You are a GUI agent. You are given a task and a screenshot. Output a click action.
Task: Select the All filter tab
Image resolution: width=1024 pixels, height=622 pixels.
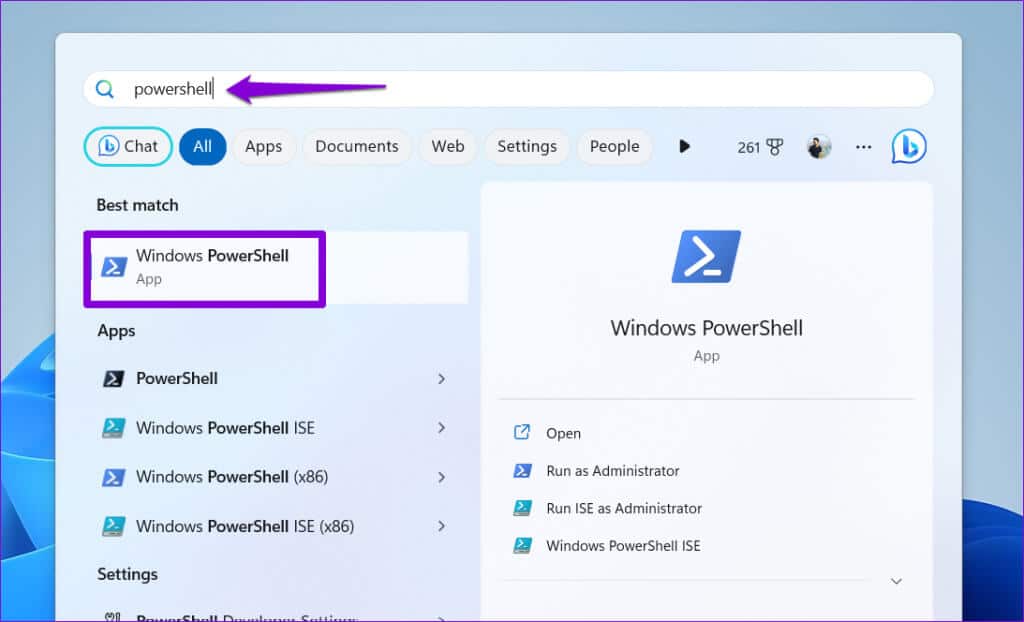pos(202,146)
